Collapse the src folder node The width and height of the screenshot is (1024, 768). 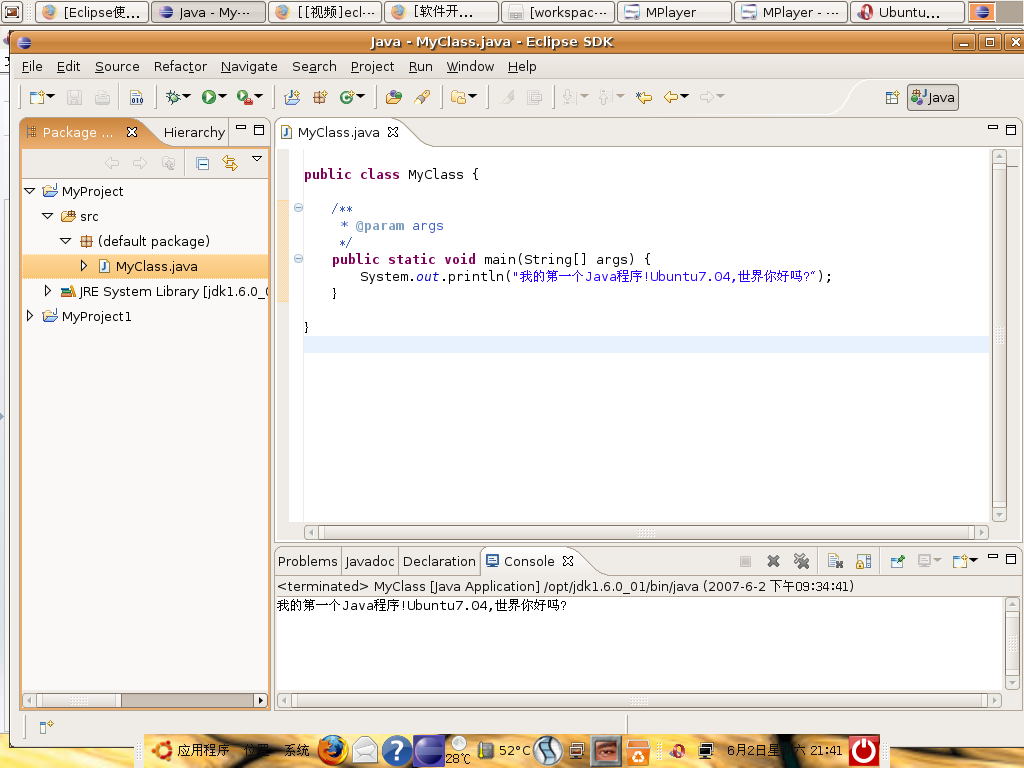point(48,216)
